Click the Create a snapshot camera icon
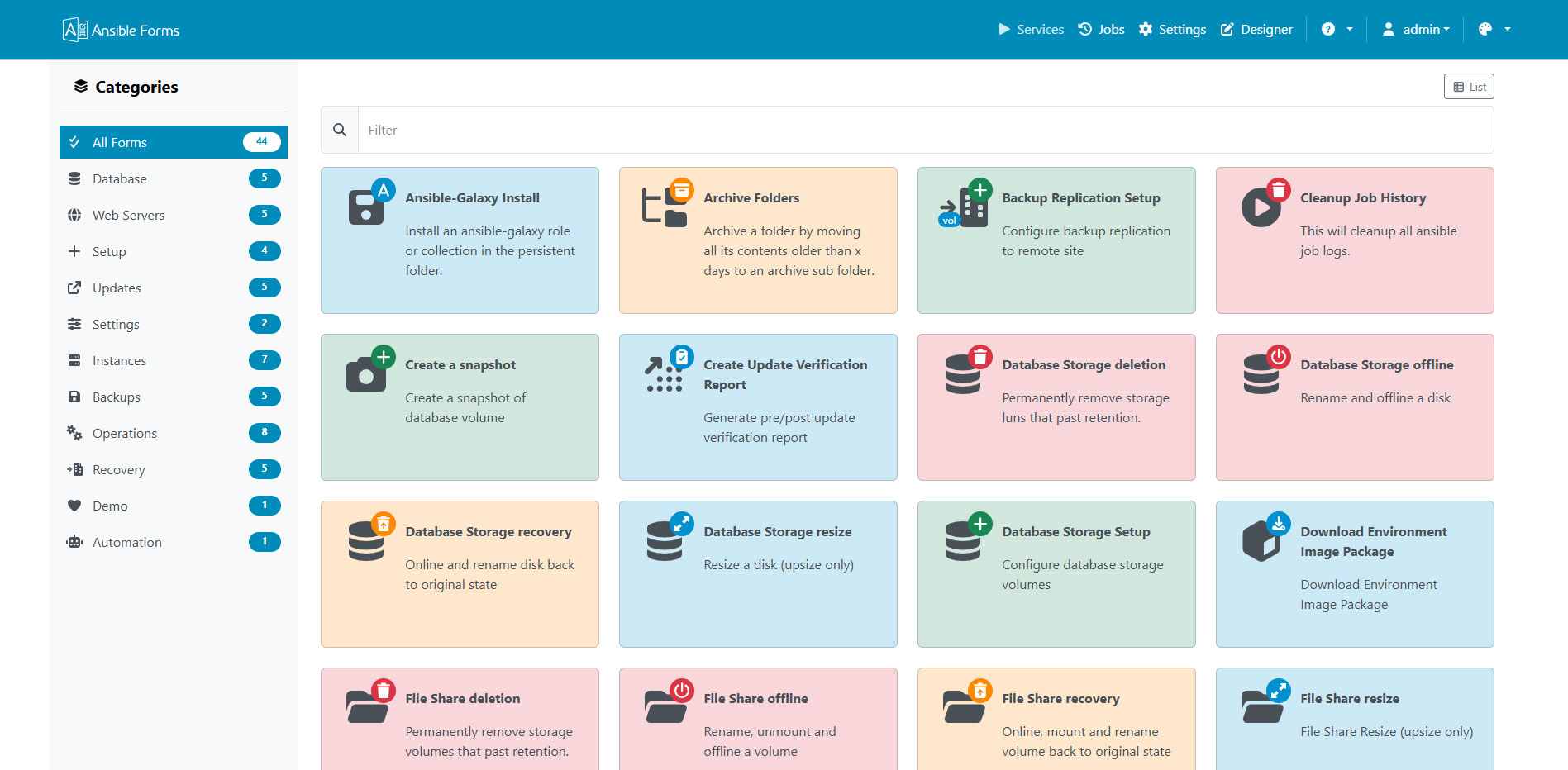The image size is (1568, 770). click(x=368, y=373)
